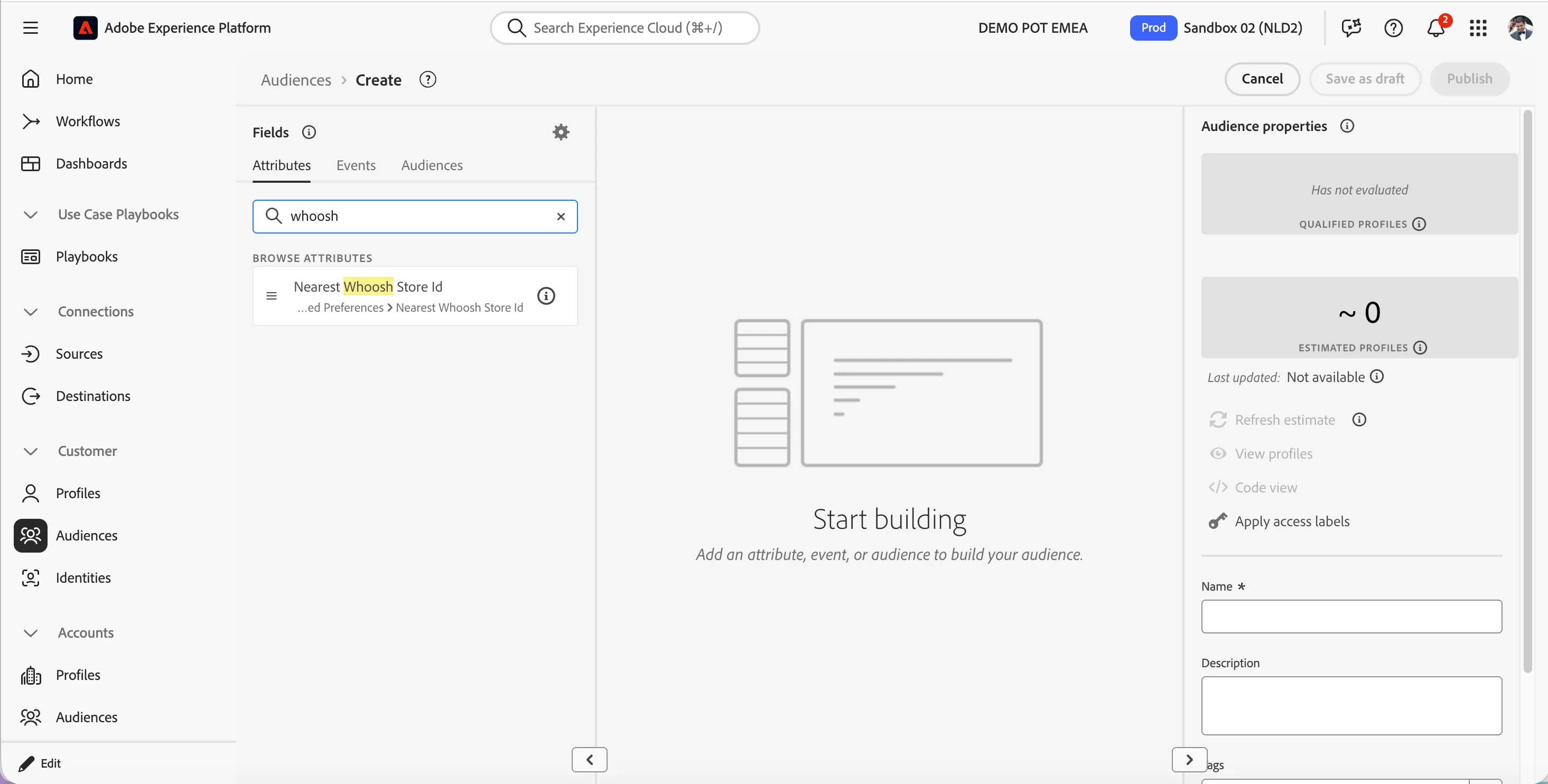The width and height of the screenshot is (1548, 784).
Task: Open the hamburger navigation menu
Action: [x=30, y=27]
